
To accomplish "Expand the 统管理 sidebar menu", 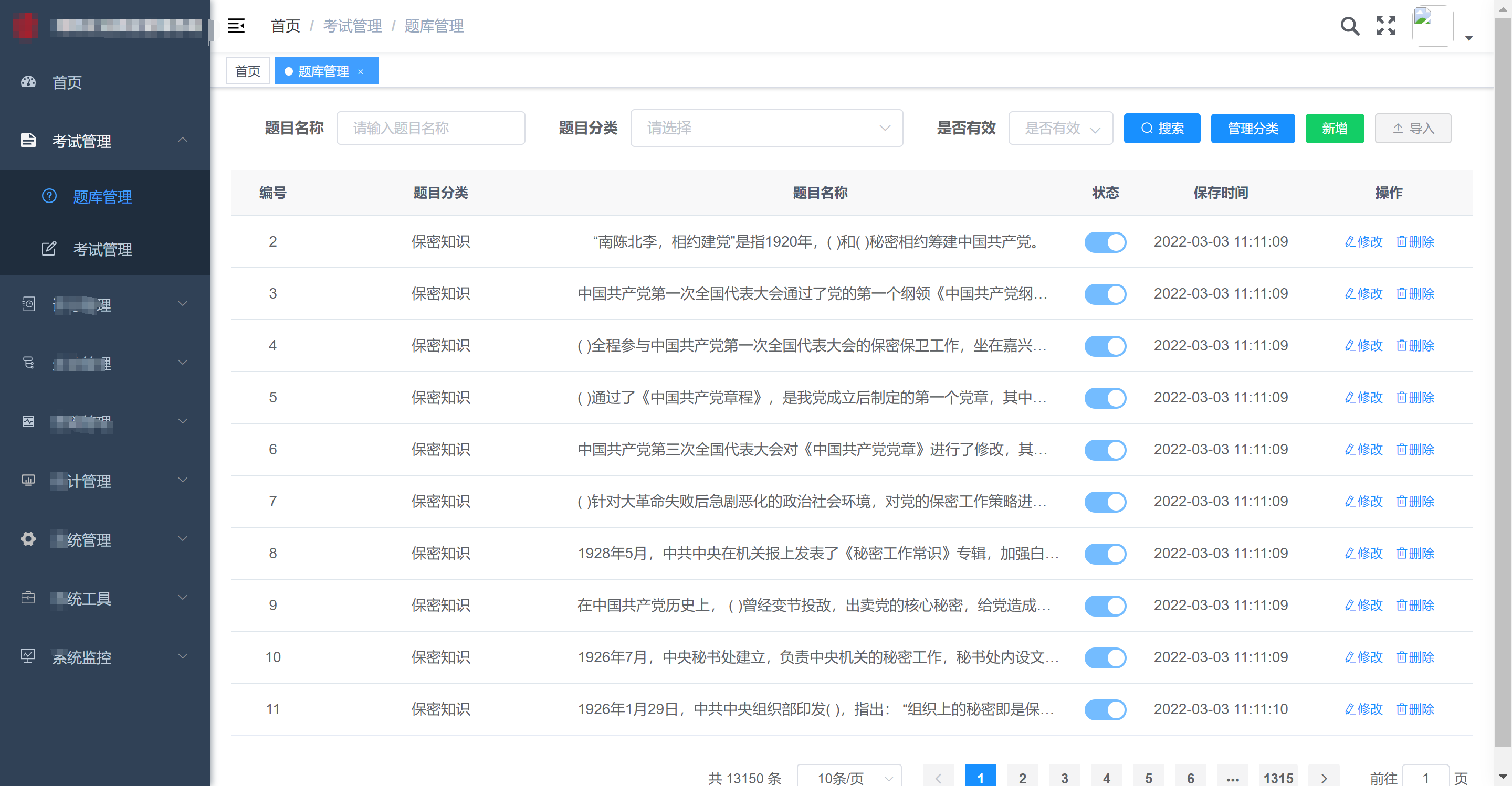I will pyautogui.click(x=104, y=539).
